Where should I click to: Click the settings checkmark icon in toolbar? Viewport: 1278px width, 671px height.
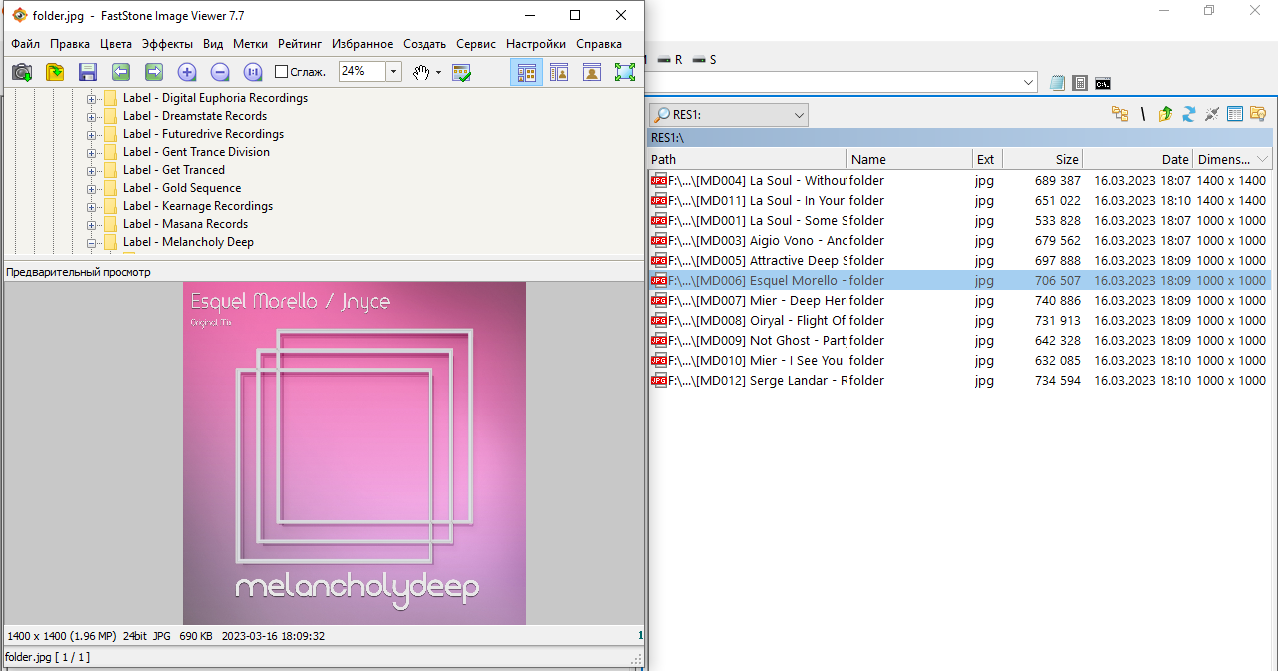[461, 72]
